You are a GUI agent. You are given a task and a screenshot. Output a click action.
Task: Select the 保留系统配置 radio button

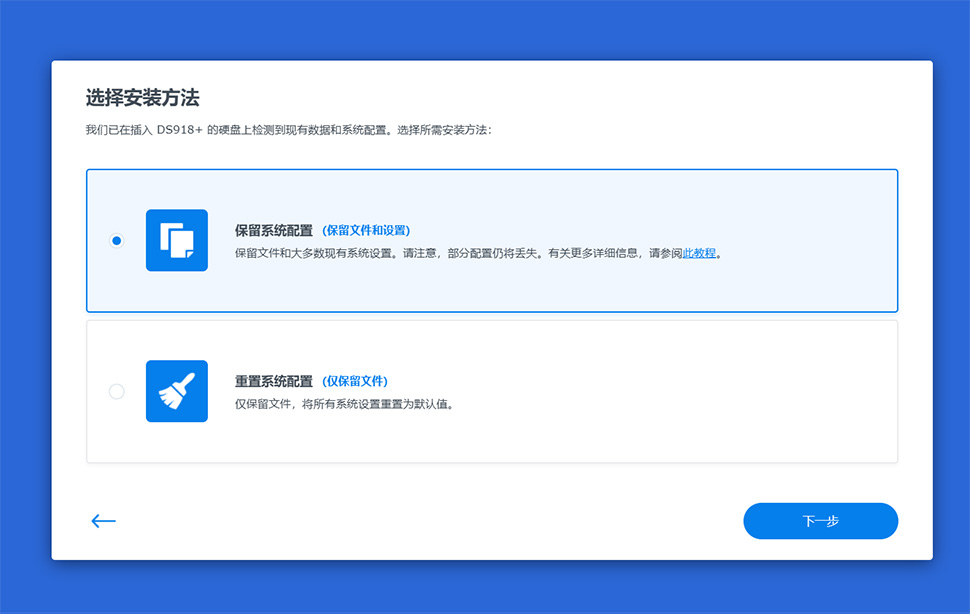[x=117, y=241]
